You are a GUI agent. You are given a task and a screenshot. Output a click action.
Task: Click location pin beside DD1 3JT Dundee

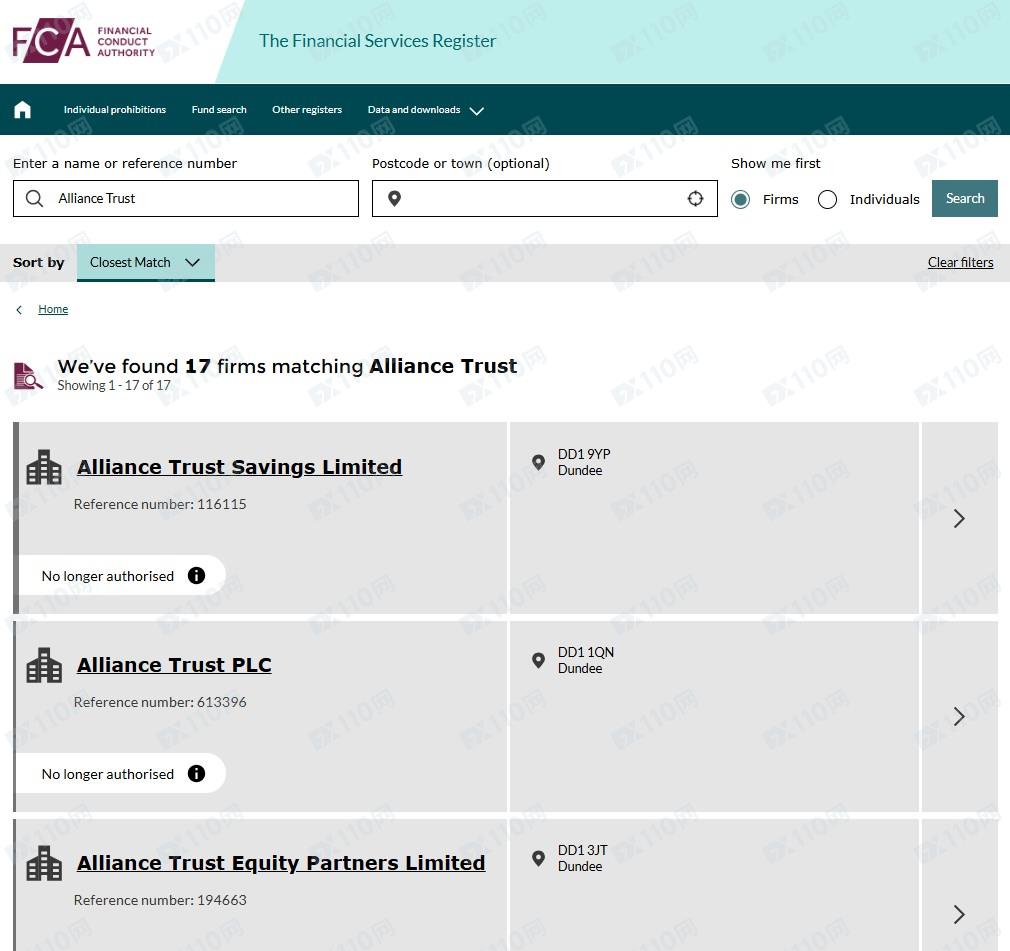tap(538, 858)
